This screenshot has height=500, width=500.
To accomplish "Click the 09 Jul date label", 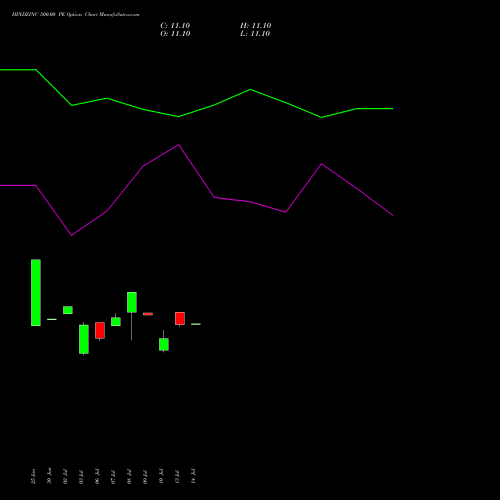I will click(x=145, y=477).
